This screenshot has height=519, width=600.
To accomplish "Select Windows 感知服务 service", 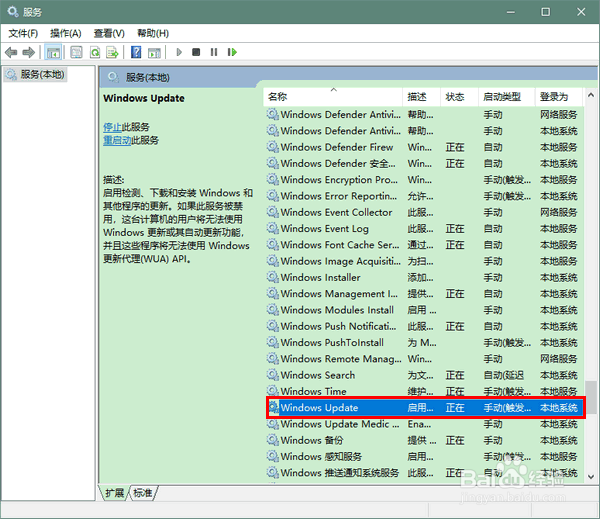I will pos(424,457).
